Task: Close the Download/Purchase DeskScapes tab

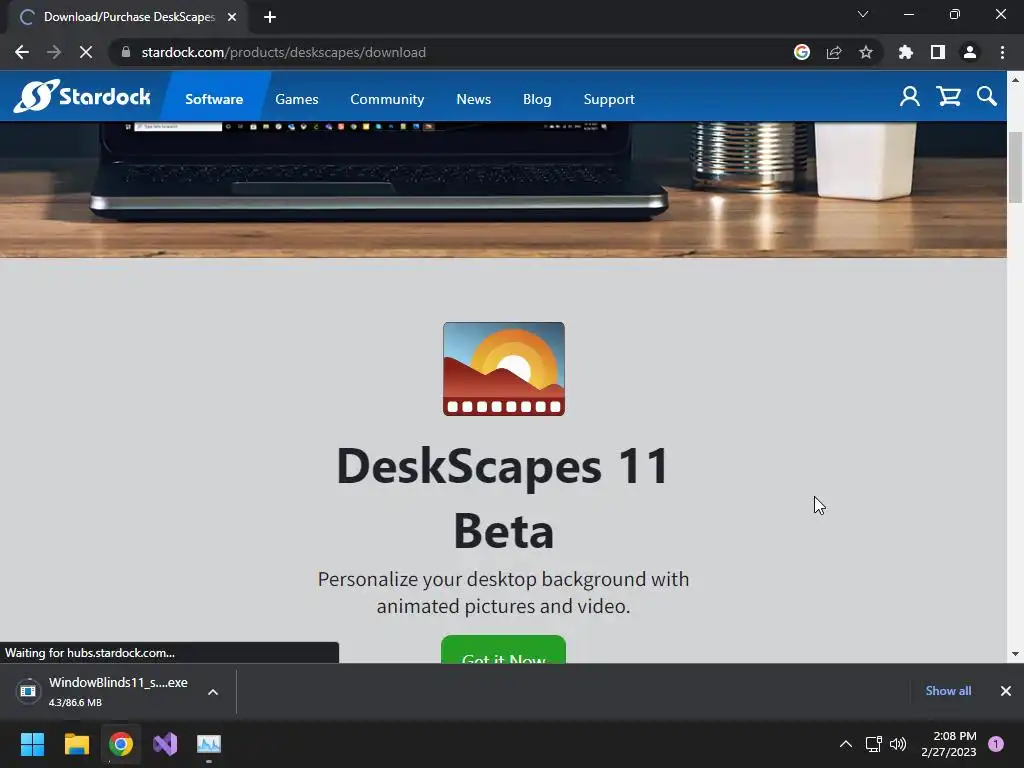Action: [x=232, y=17]
